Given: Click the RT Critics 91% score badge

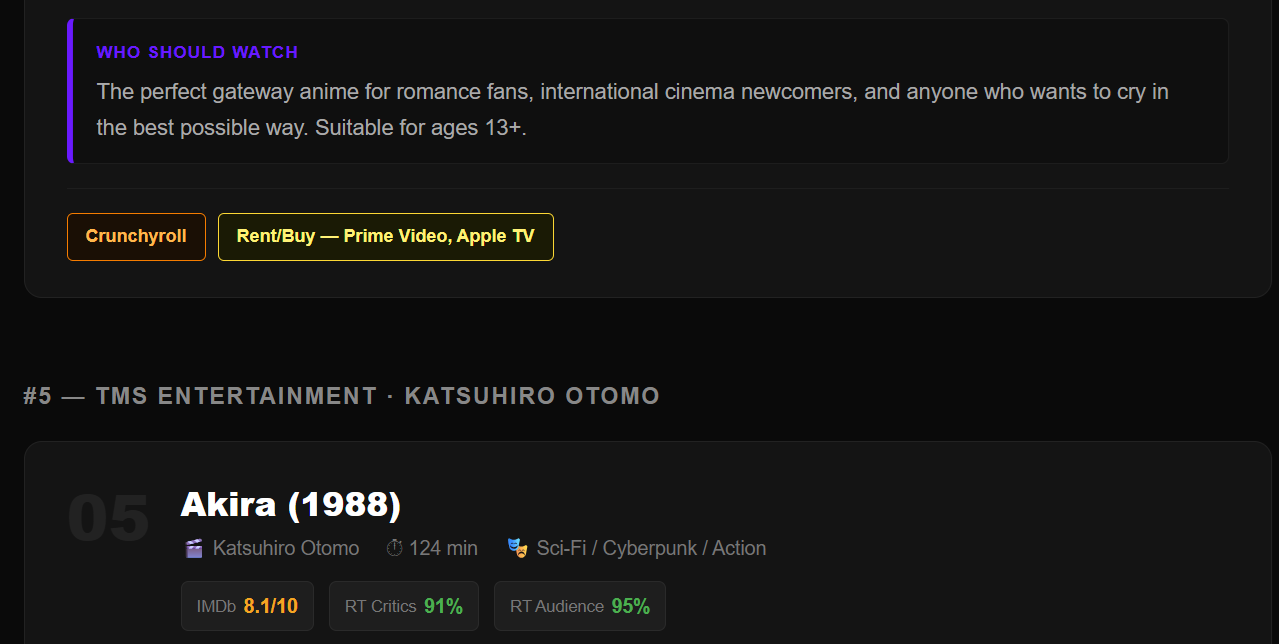Looking at the screenshot, I should (x=403, y=605).
